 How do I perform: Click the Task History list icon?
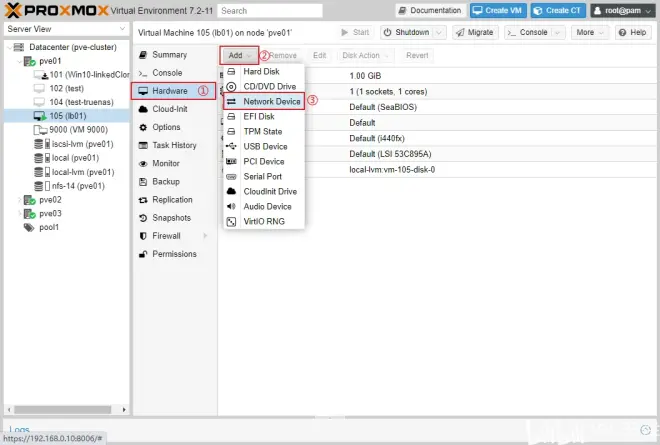coord(143,145)
